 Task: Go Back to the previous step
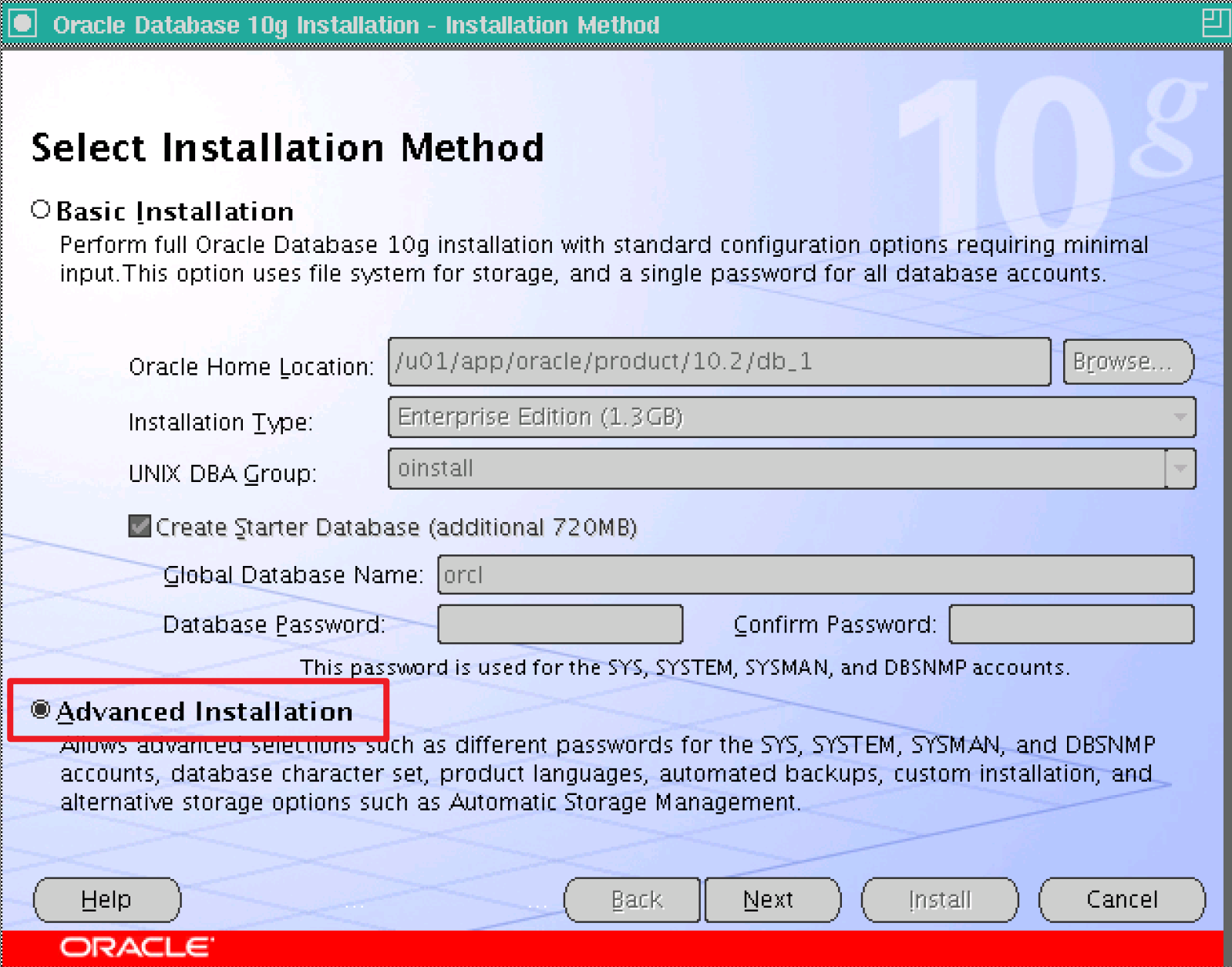(632, 900)
